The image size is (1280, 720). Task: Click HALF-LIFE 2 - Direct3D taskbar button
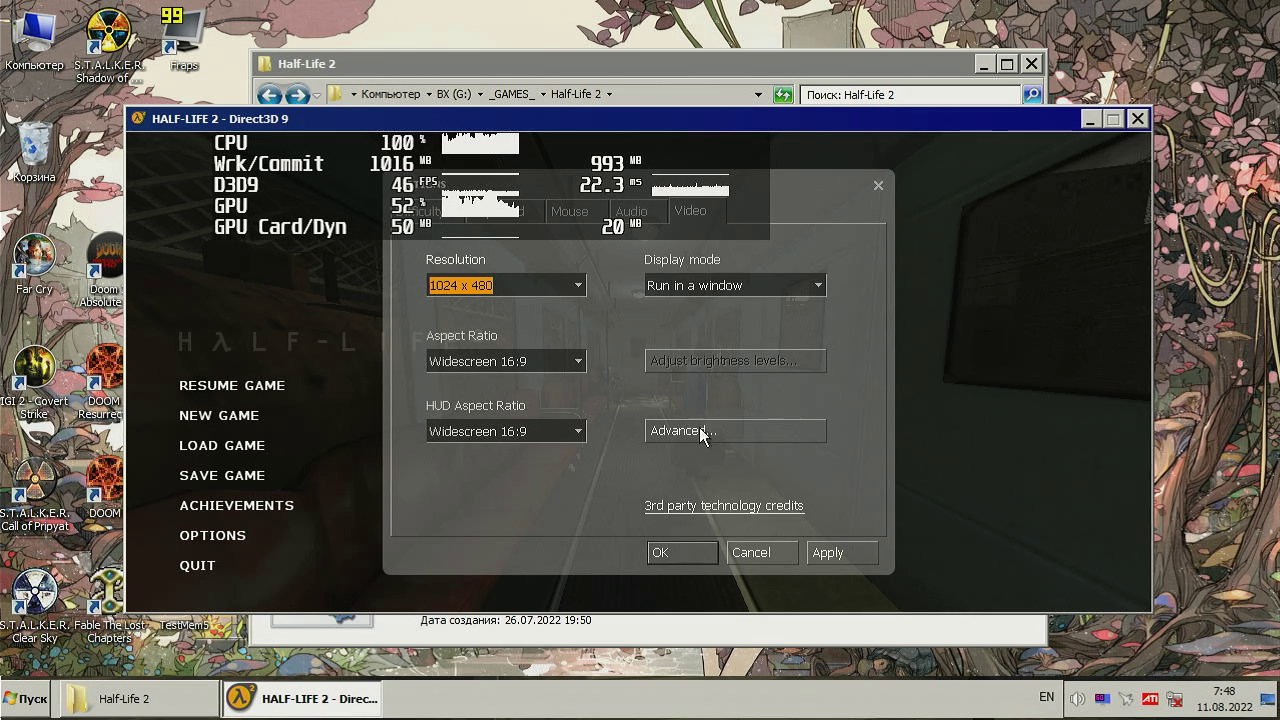pyautogui.click(x=303, y=699)
